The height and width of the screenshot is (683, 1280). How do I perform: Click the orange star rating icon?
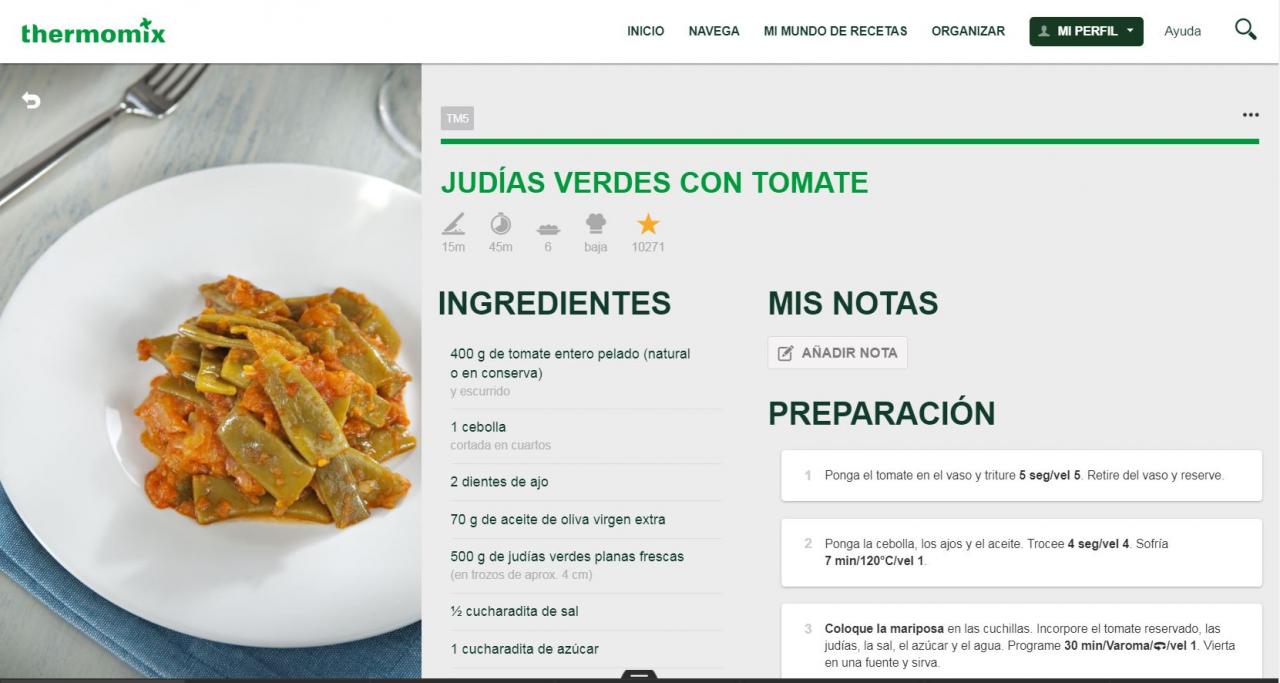click(648, 223)
